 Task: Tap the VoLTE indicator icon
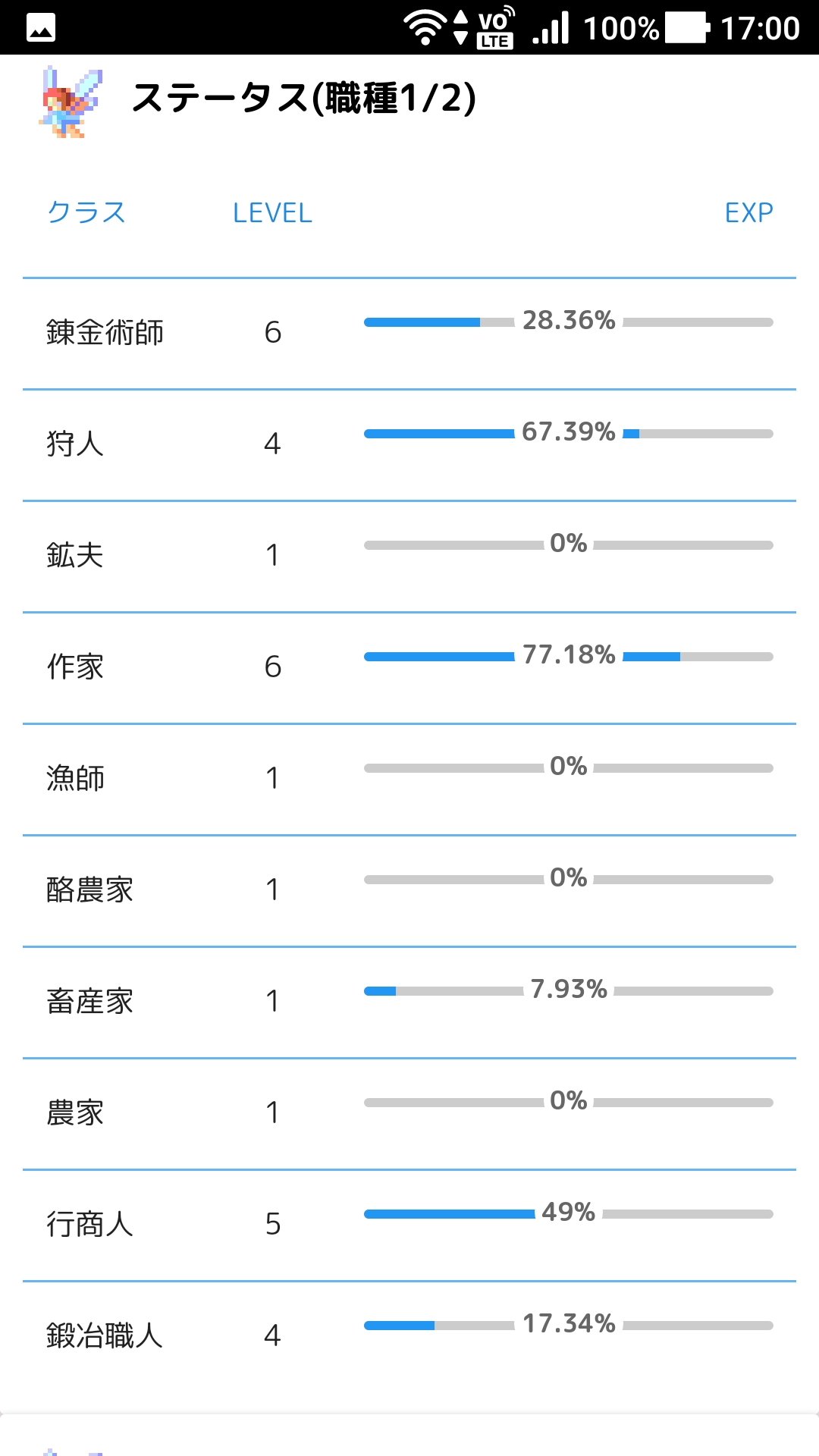pyautogui.click(x=495, y=29)
